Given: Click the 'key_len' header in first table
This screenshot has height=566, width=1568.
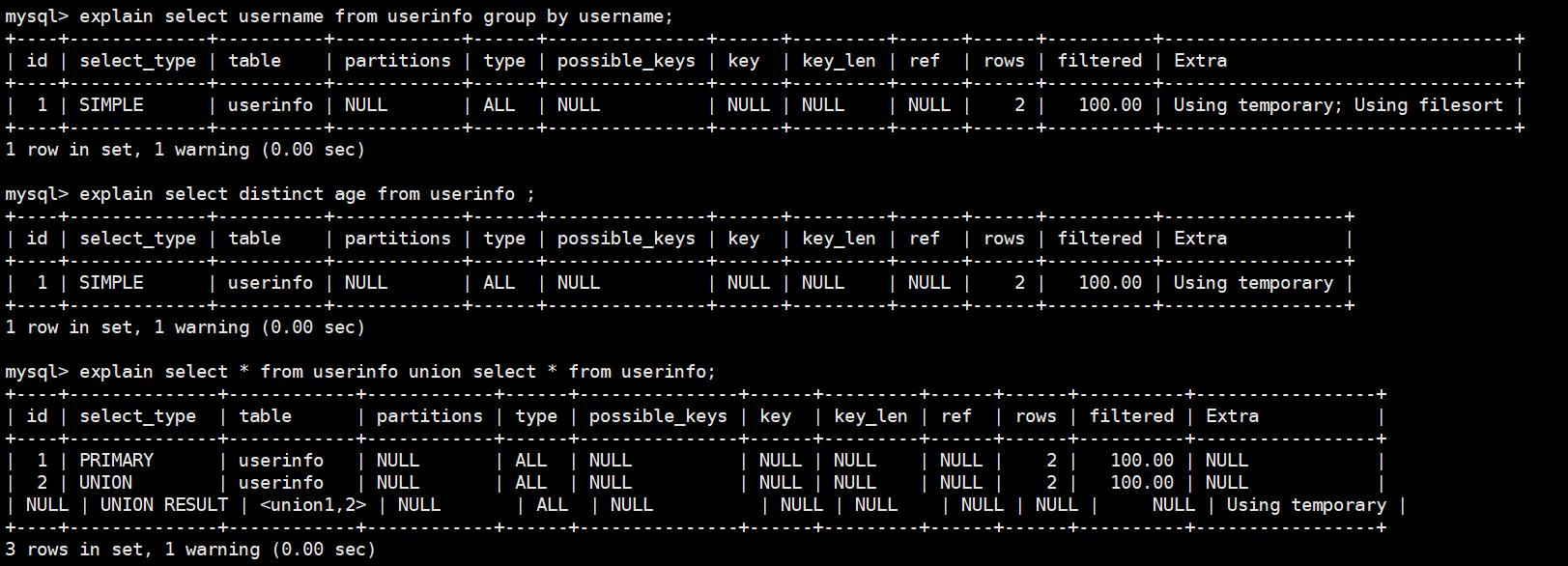Looking at the screenshot, I should point(839,61).
